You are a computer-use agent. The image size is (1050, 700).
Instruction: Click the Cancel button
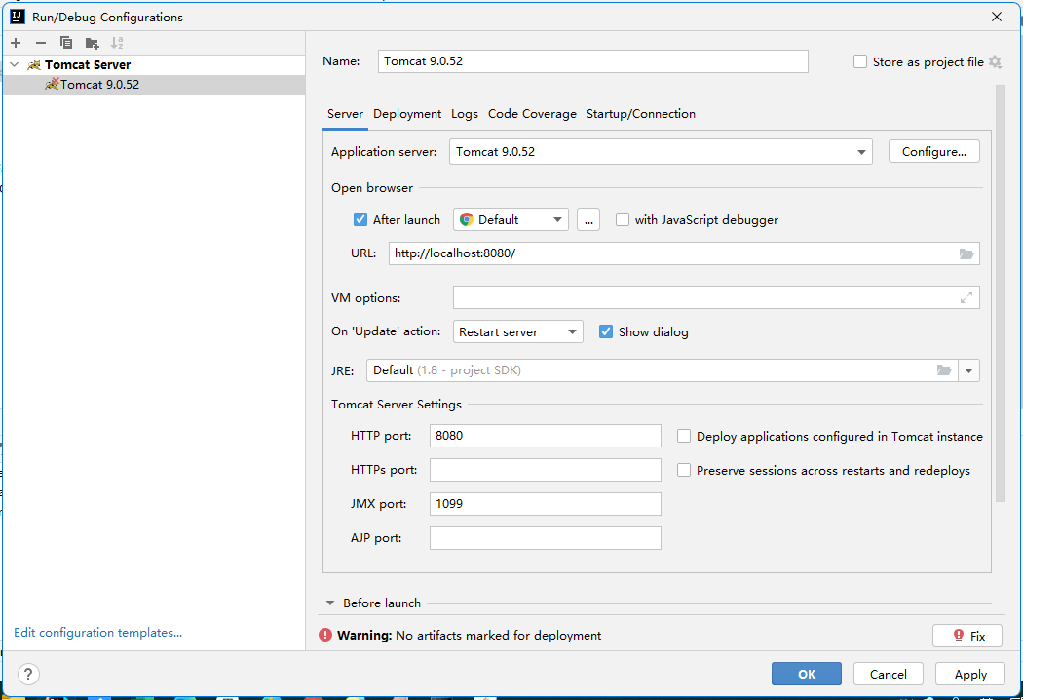888,674
